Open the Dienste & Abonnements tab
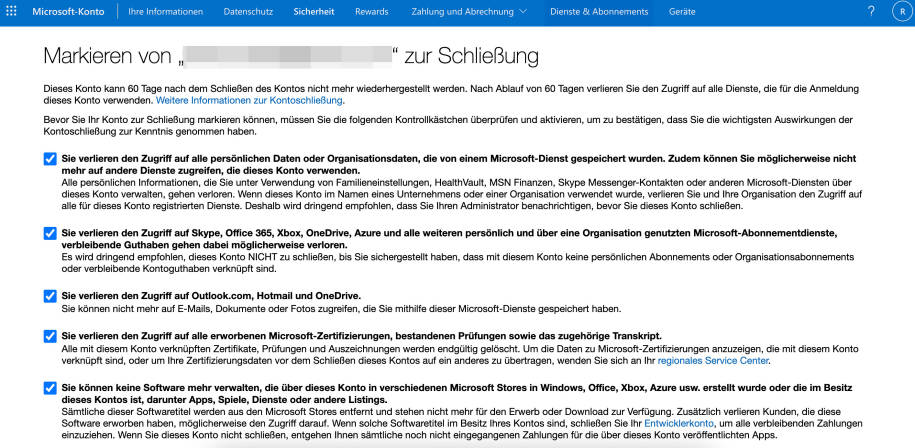 [x=599, y=12]
